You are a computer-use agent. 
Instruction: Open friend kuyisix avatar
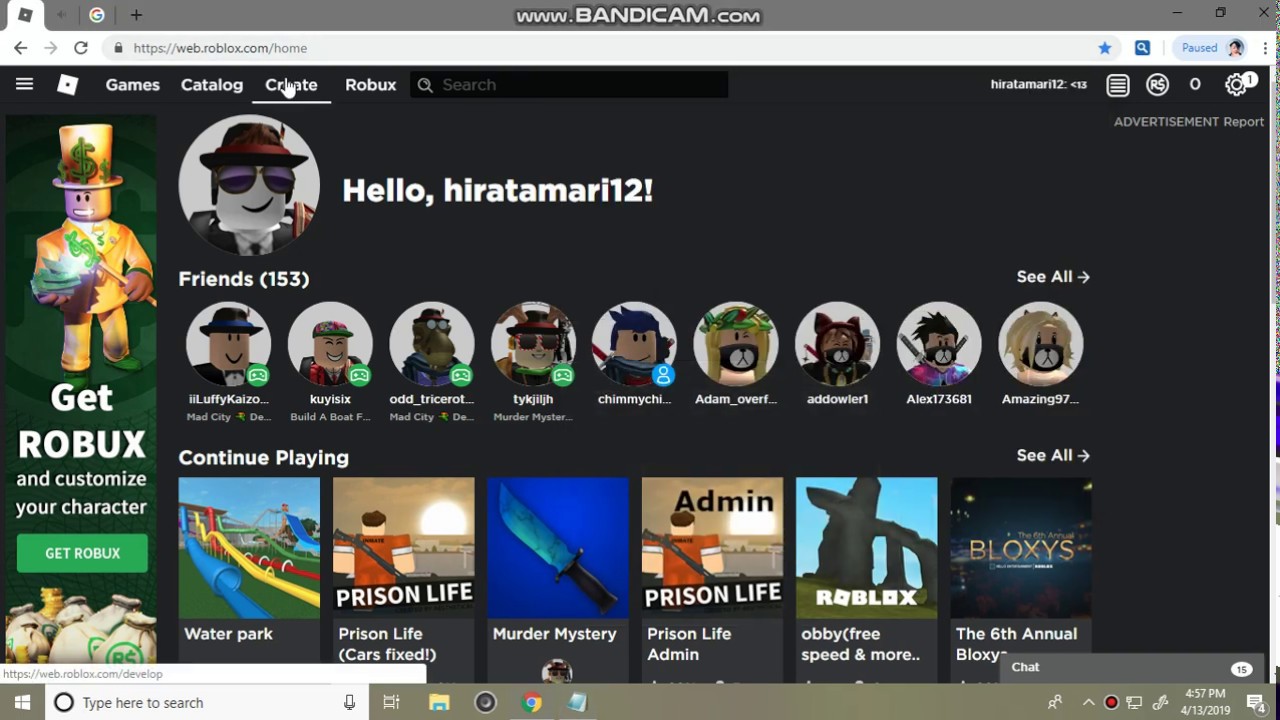click(330, 344)
